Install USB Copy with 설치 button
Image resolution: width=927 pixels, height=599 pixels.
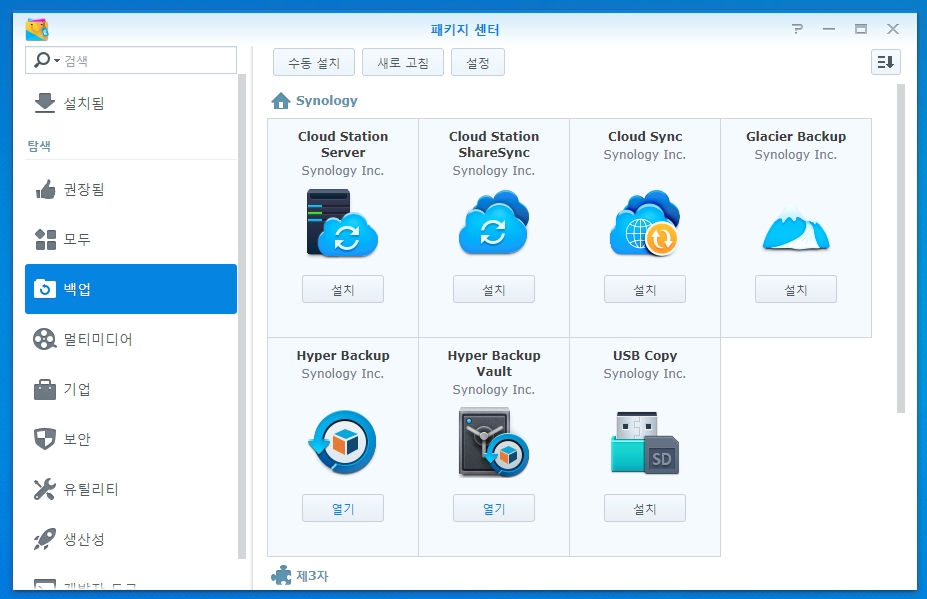click(x=645, y=508)
